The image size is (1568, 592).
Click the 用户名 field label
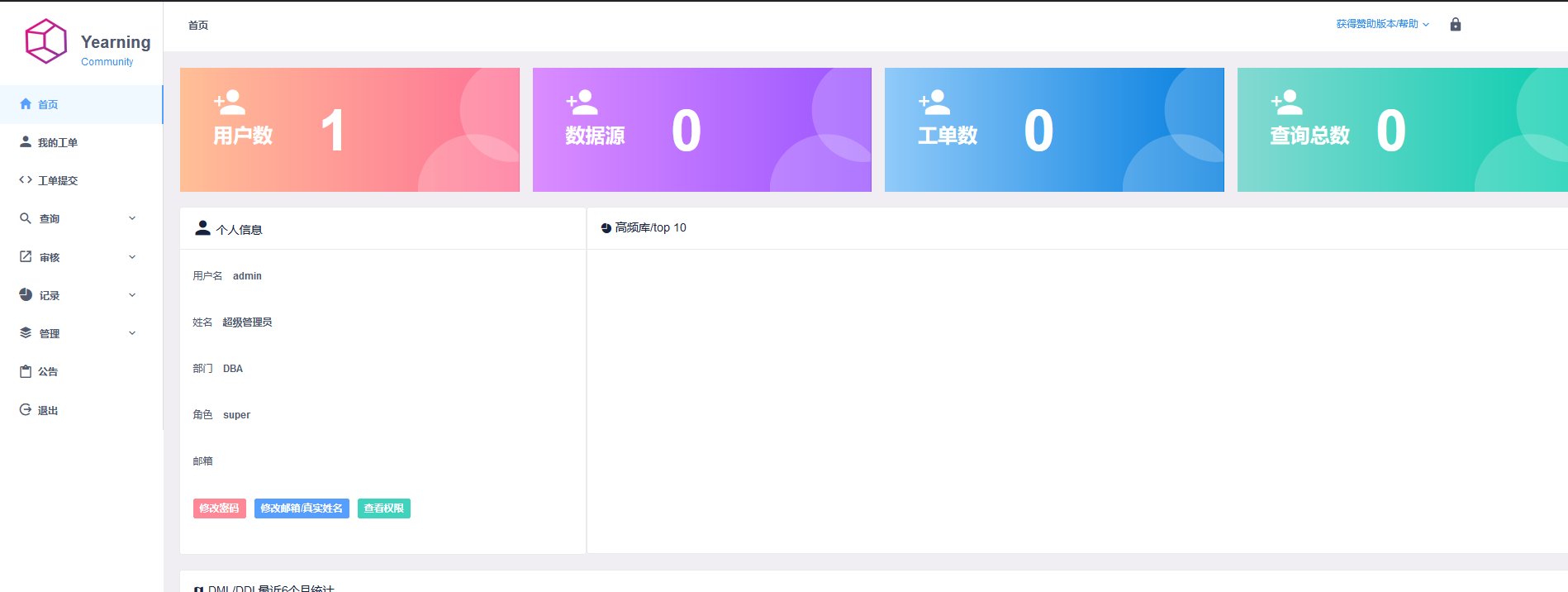point(207,276)
